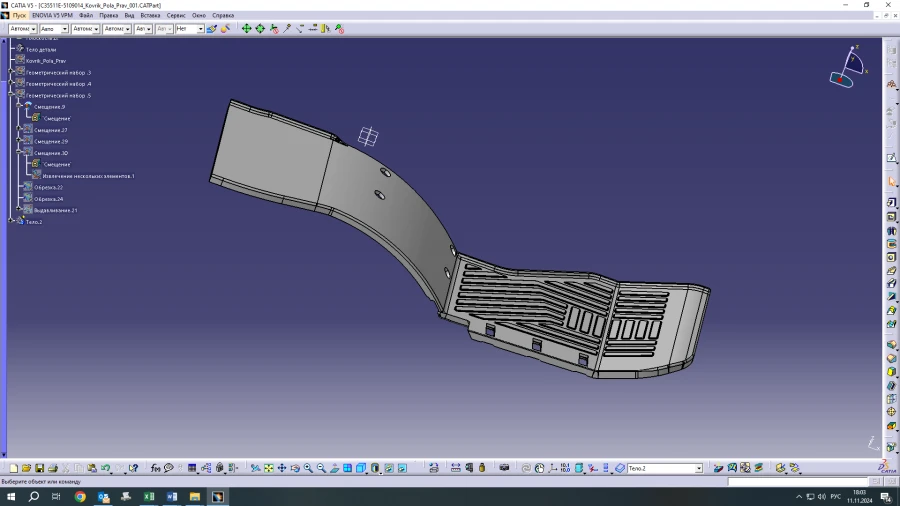This screenshot has height=506, width=900.
Task: Click the Measure Between icon
Action: (x=455, y=468)
